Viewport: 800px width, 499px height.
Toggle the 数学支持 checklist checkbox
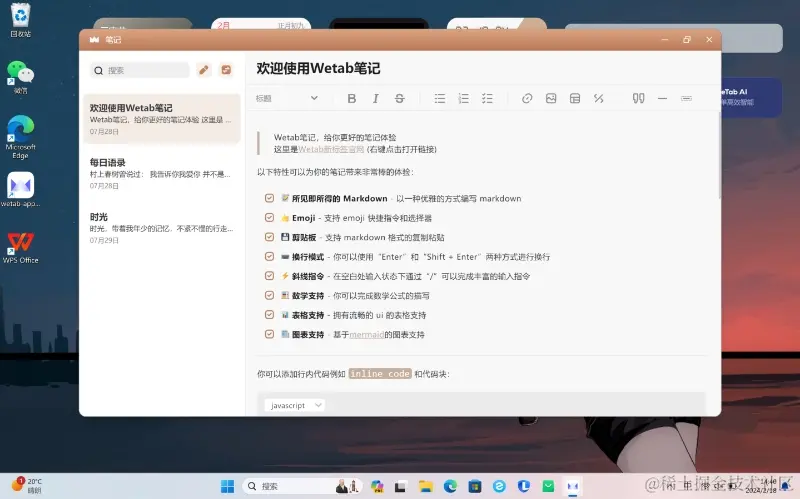point(269,295)
